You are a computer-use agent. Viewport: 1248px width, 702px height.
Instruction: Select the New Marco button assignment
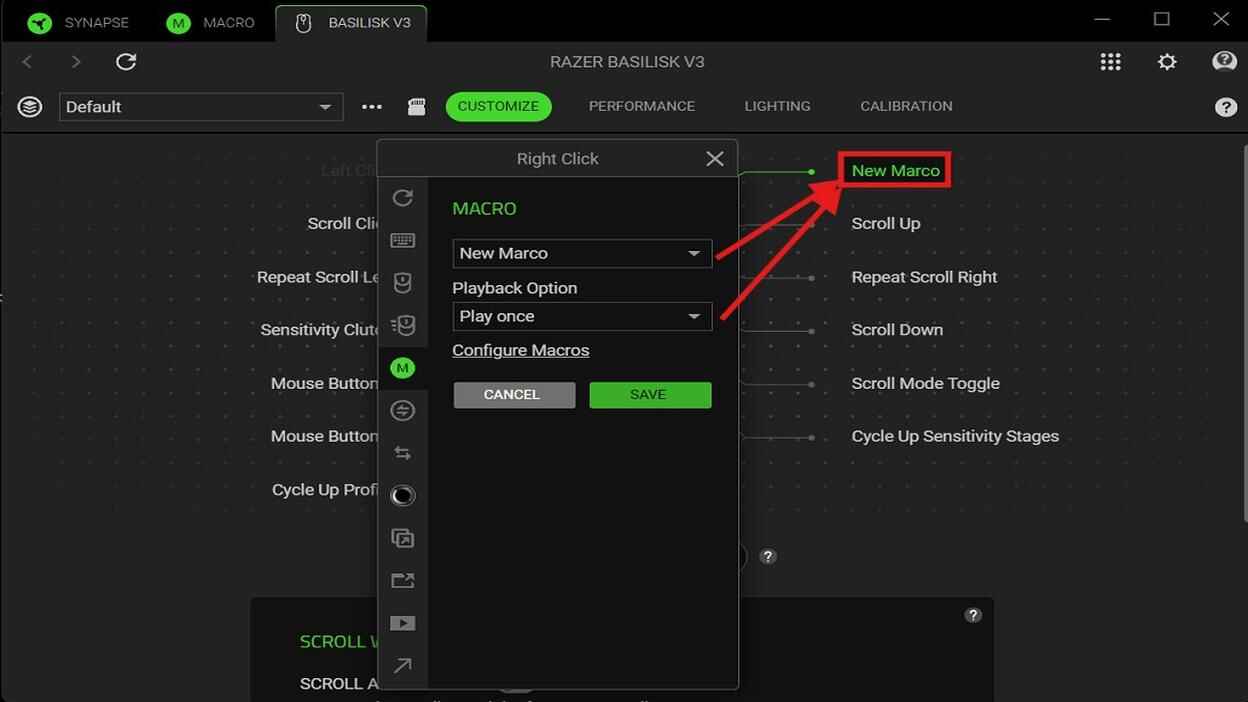pos(895,170)
